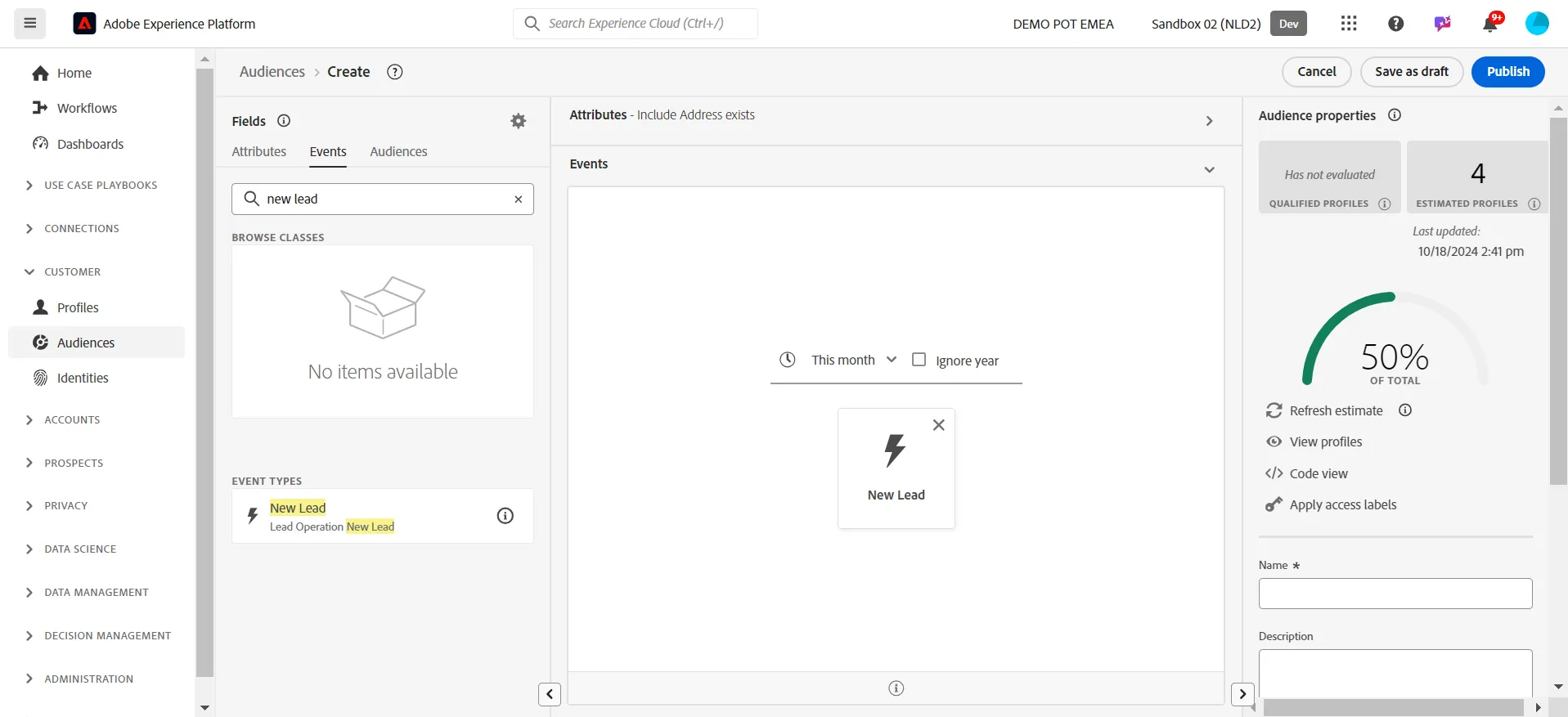Switch to the Audiences fields tab
The width and height of the screenshot is (1568, 717).
[398, 151]
